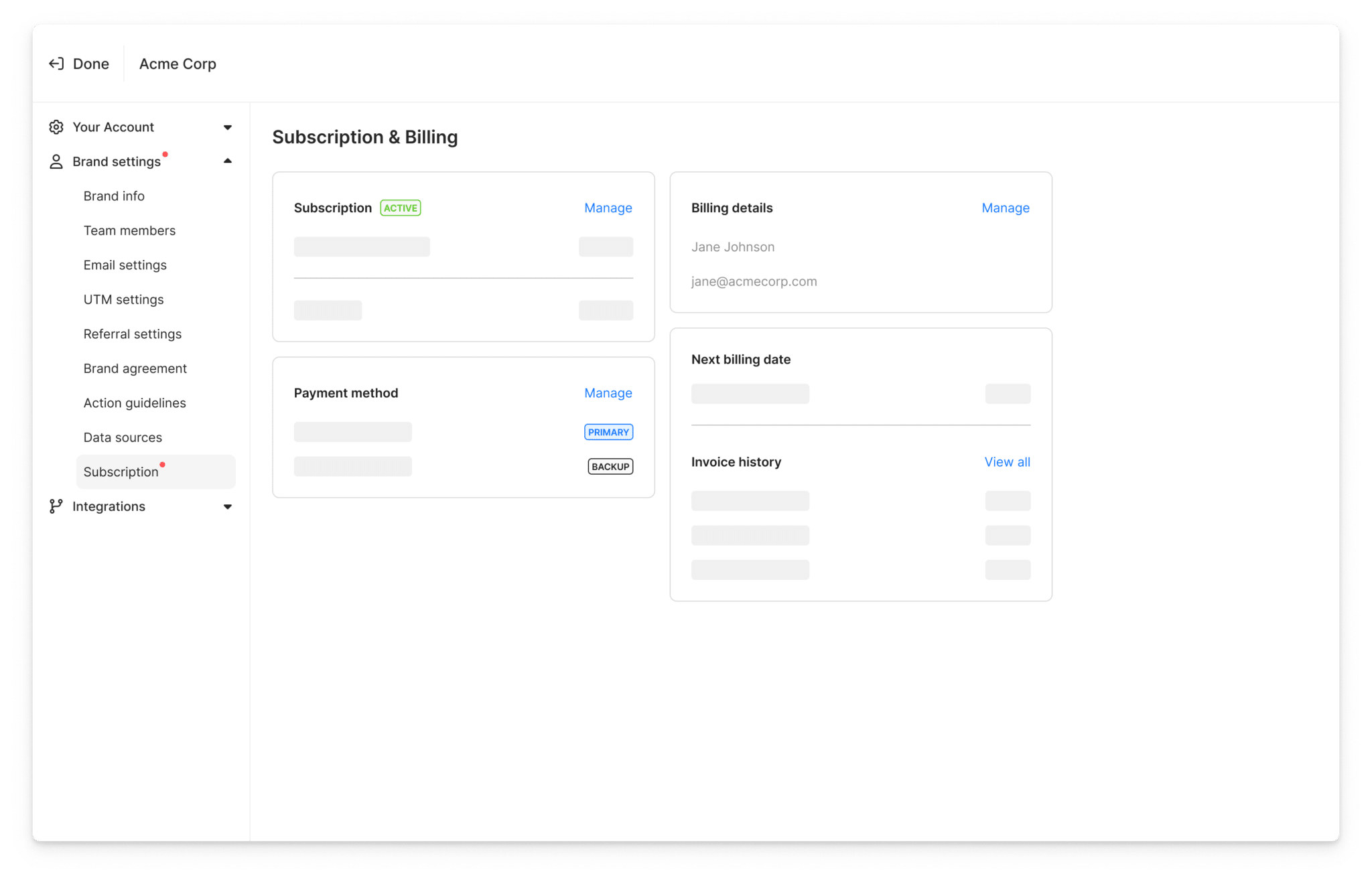Open View all invoice history link
Viewport: 1372px width, 882px height.
pos(1007,462)
